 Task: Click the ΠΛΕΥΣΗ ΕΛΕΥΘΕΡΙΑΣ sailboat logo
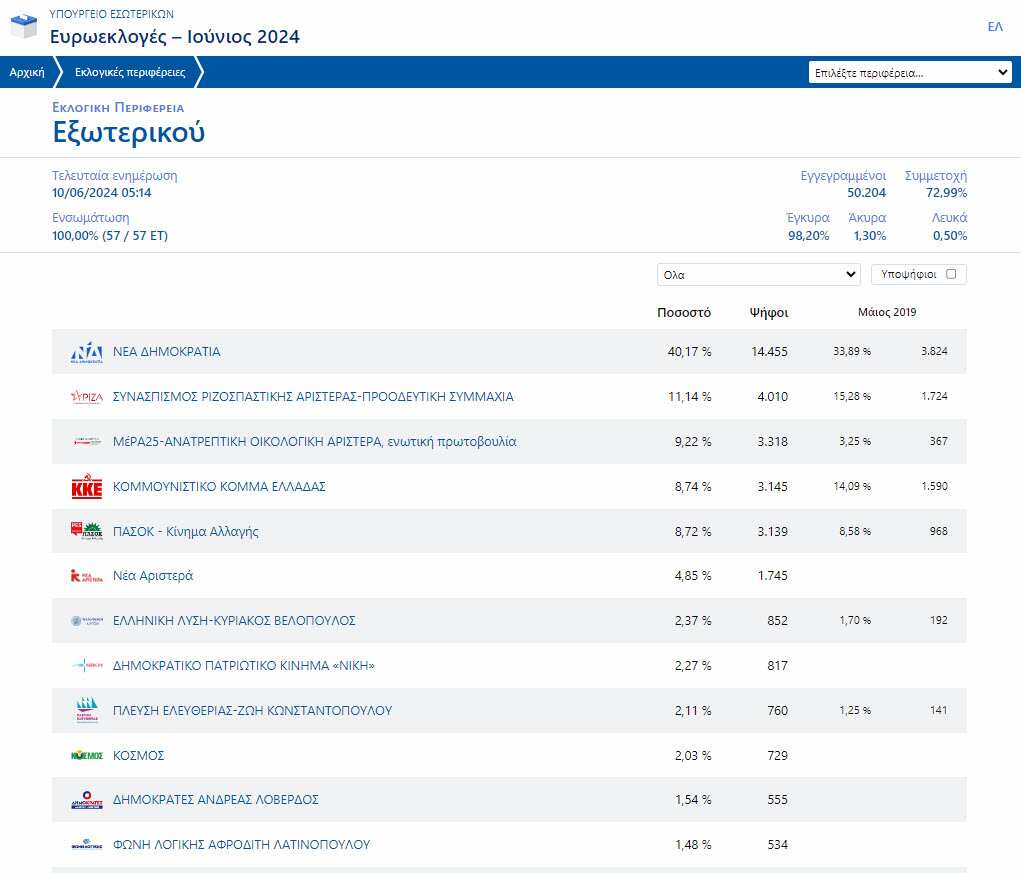click(x=86, y=710)
